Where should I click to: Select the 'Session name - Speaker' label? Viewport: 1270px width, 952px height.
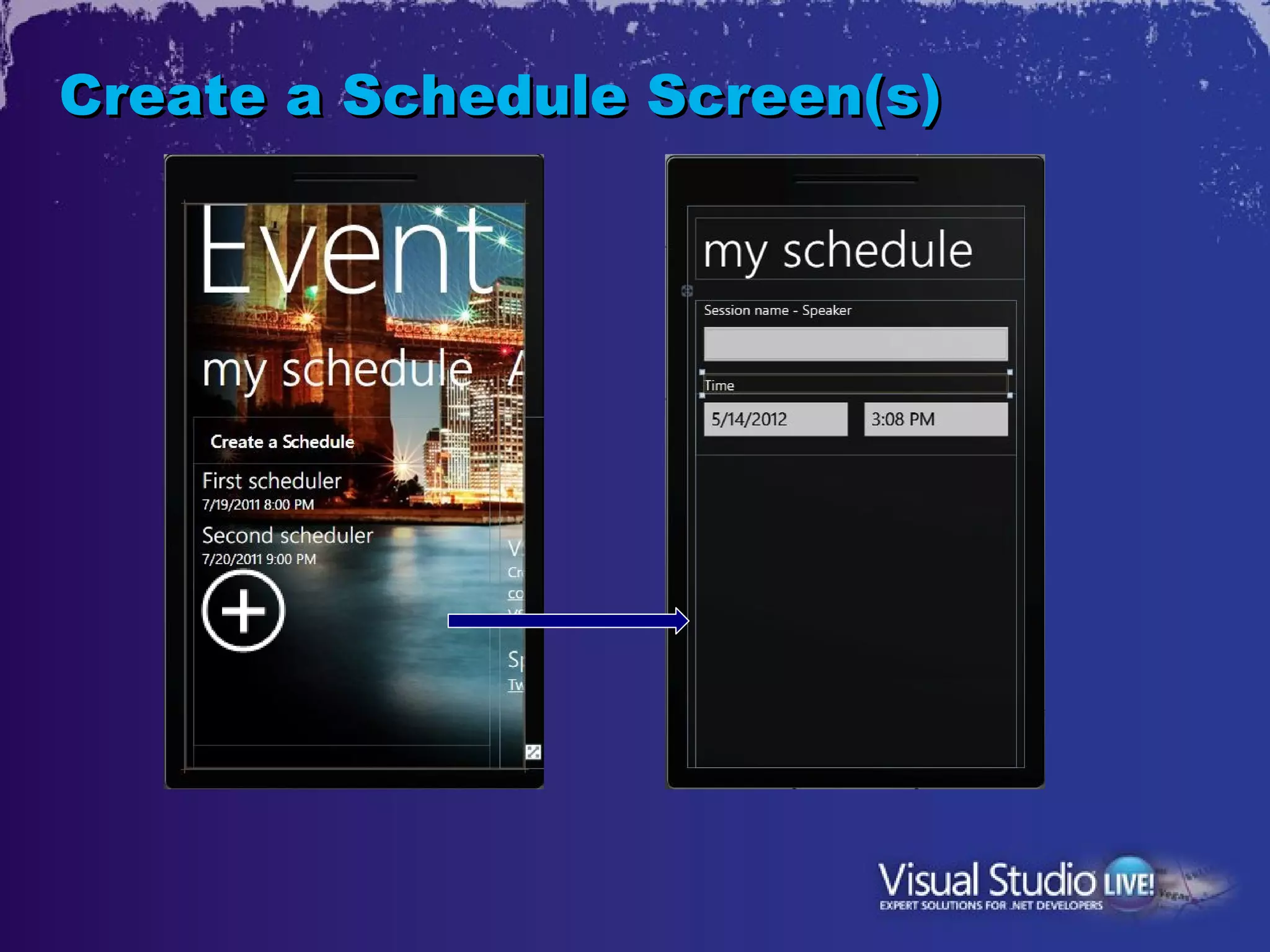tap(778, 310)
